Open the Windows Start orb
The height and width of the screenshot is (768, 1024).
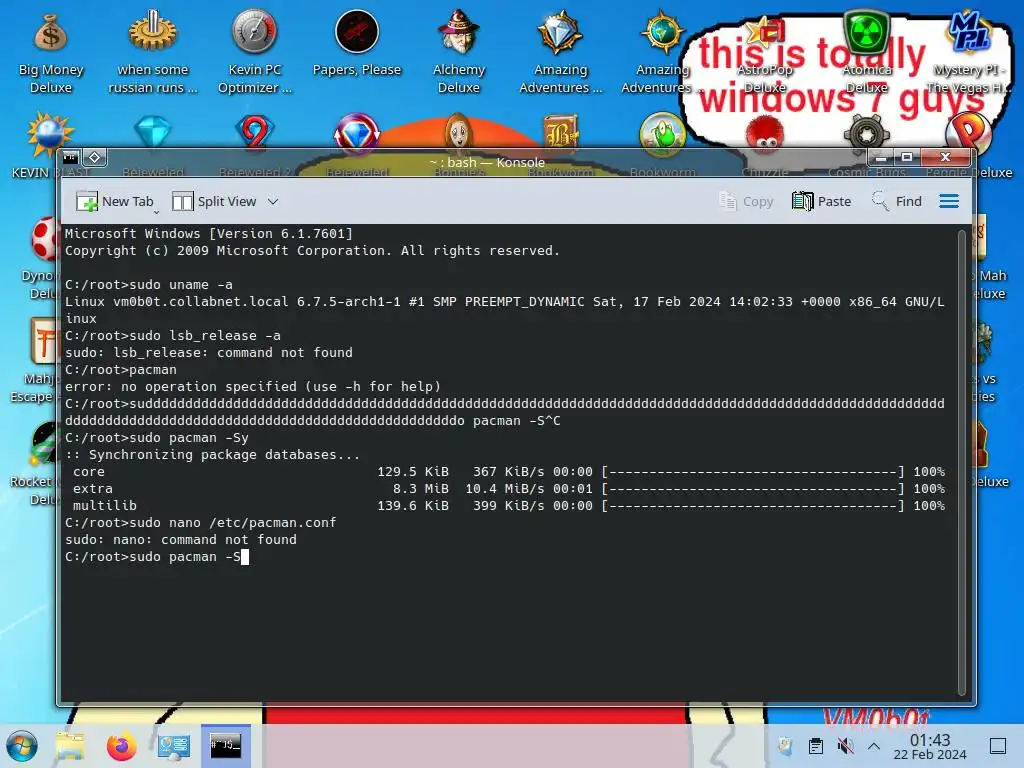point(22,746)
